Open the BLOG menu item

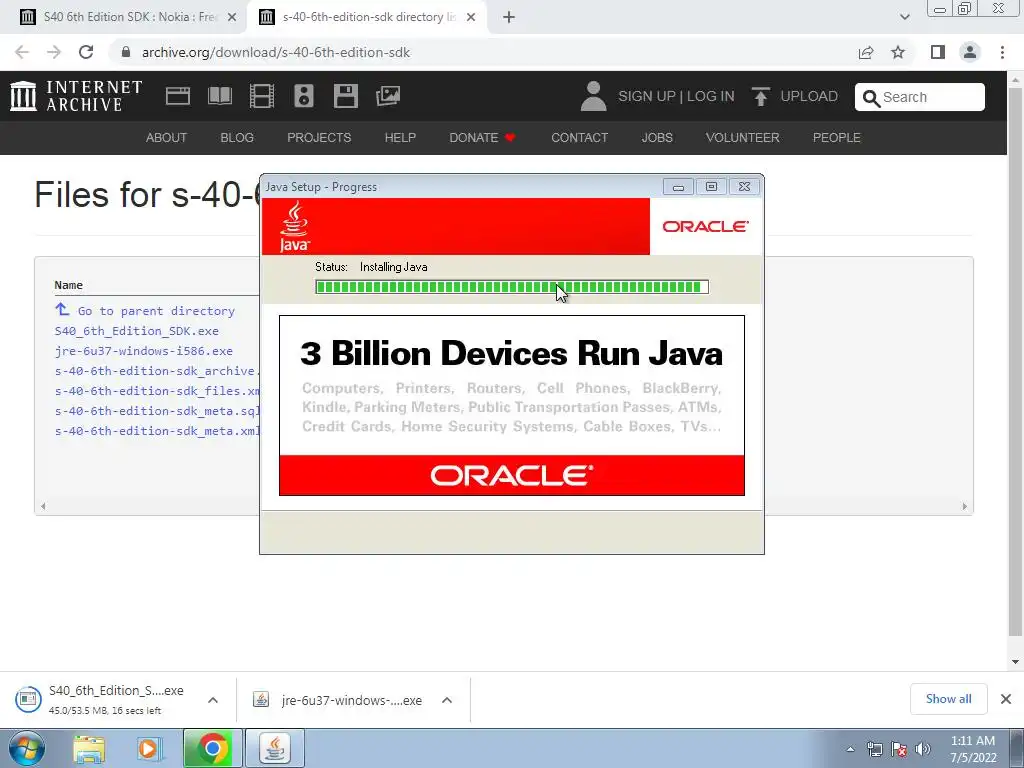[237, 138]
